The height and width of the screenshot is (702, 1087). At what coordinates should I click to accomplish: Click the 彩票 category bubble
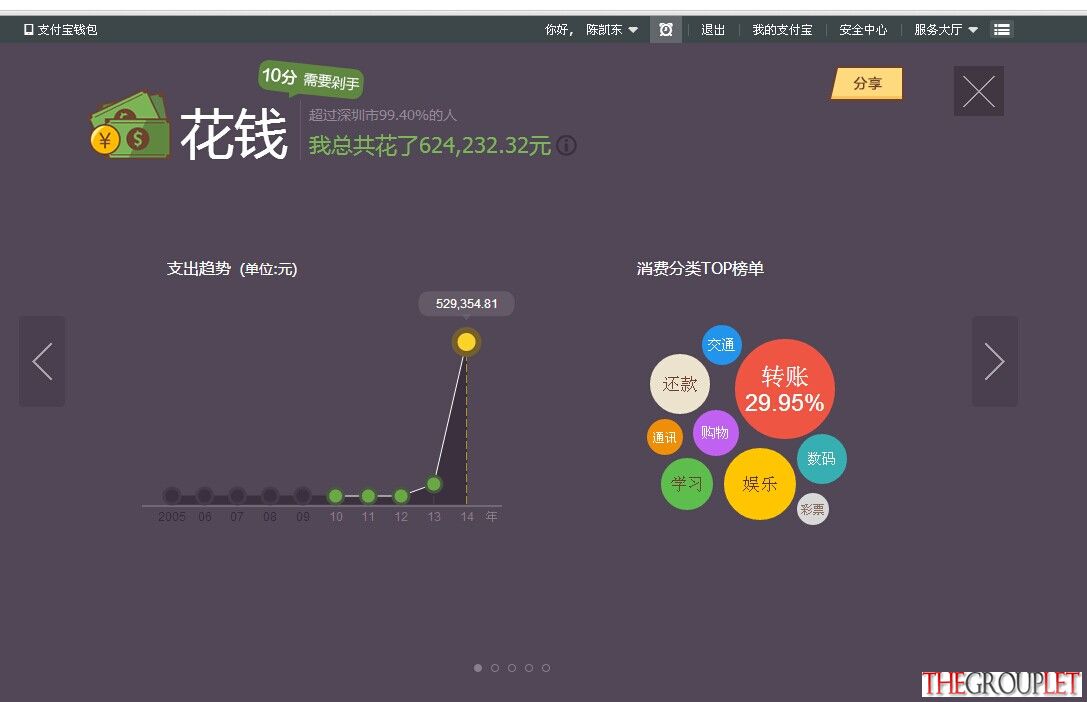click(812, 509)
